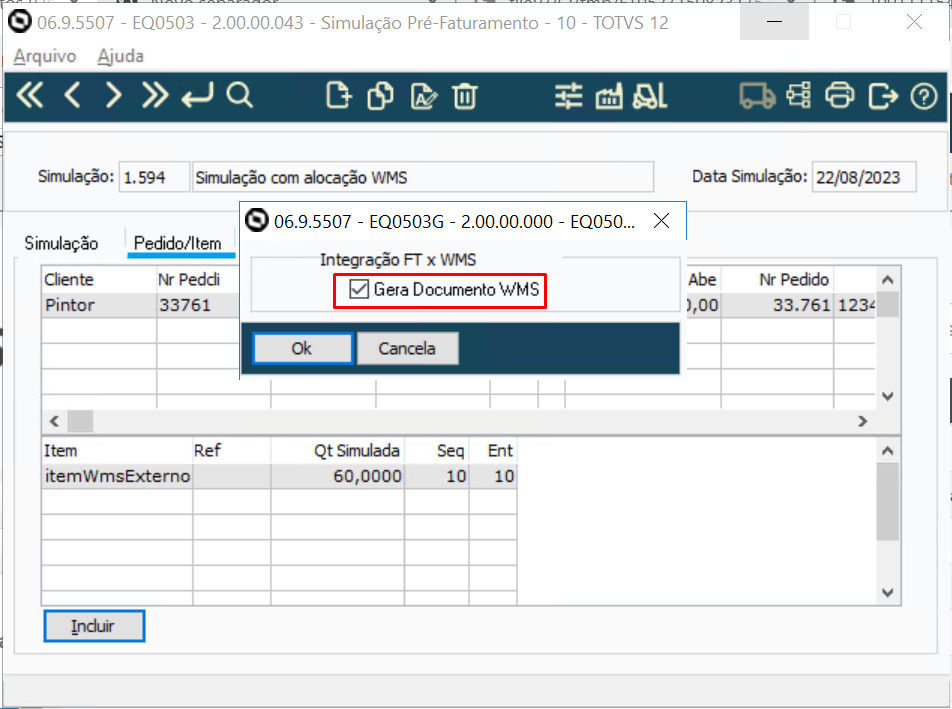
Task: Click the Seq column header
Action: [437, 450]
